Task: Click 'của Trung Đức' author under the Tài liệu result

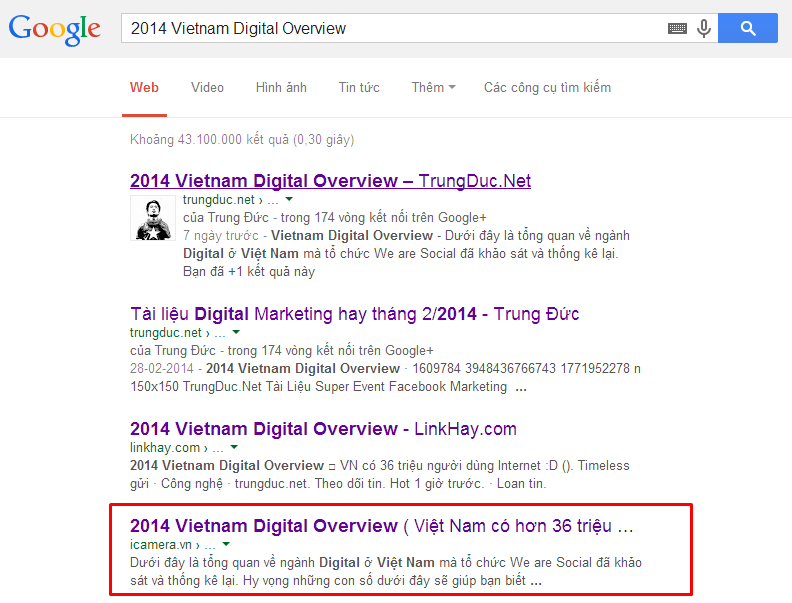Action: click(x=173, y=350)
